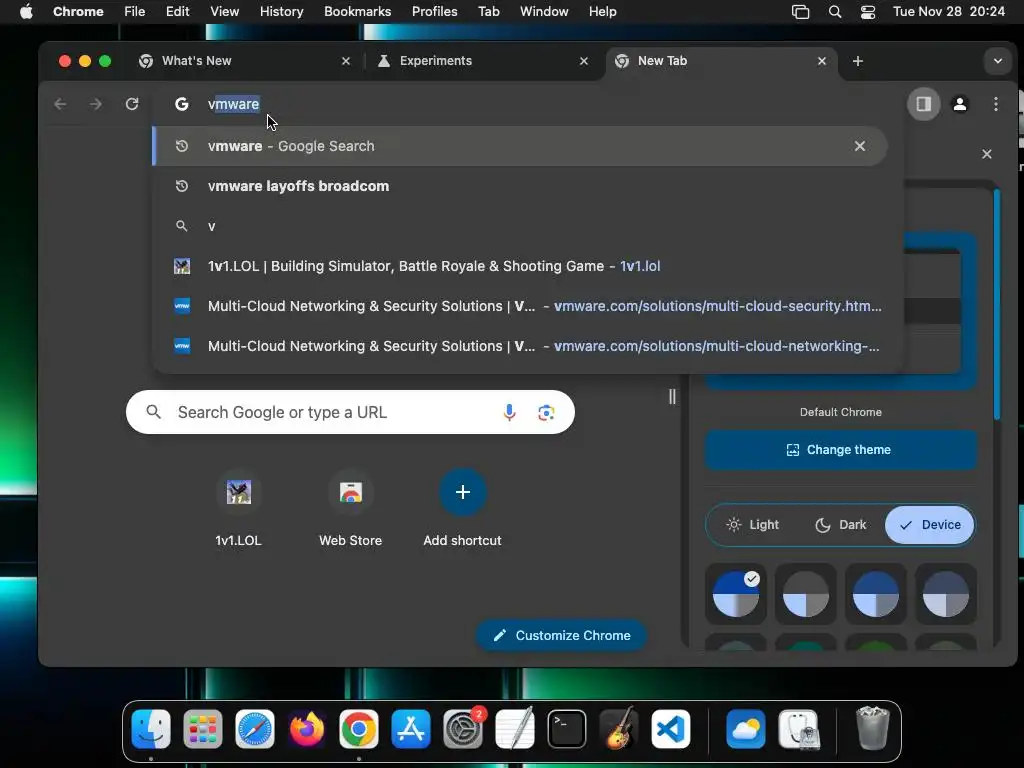
Task: Click the forward navigation arrow
Action: (96, 104)
